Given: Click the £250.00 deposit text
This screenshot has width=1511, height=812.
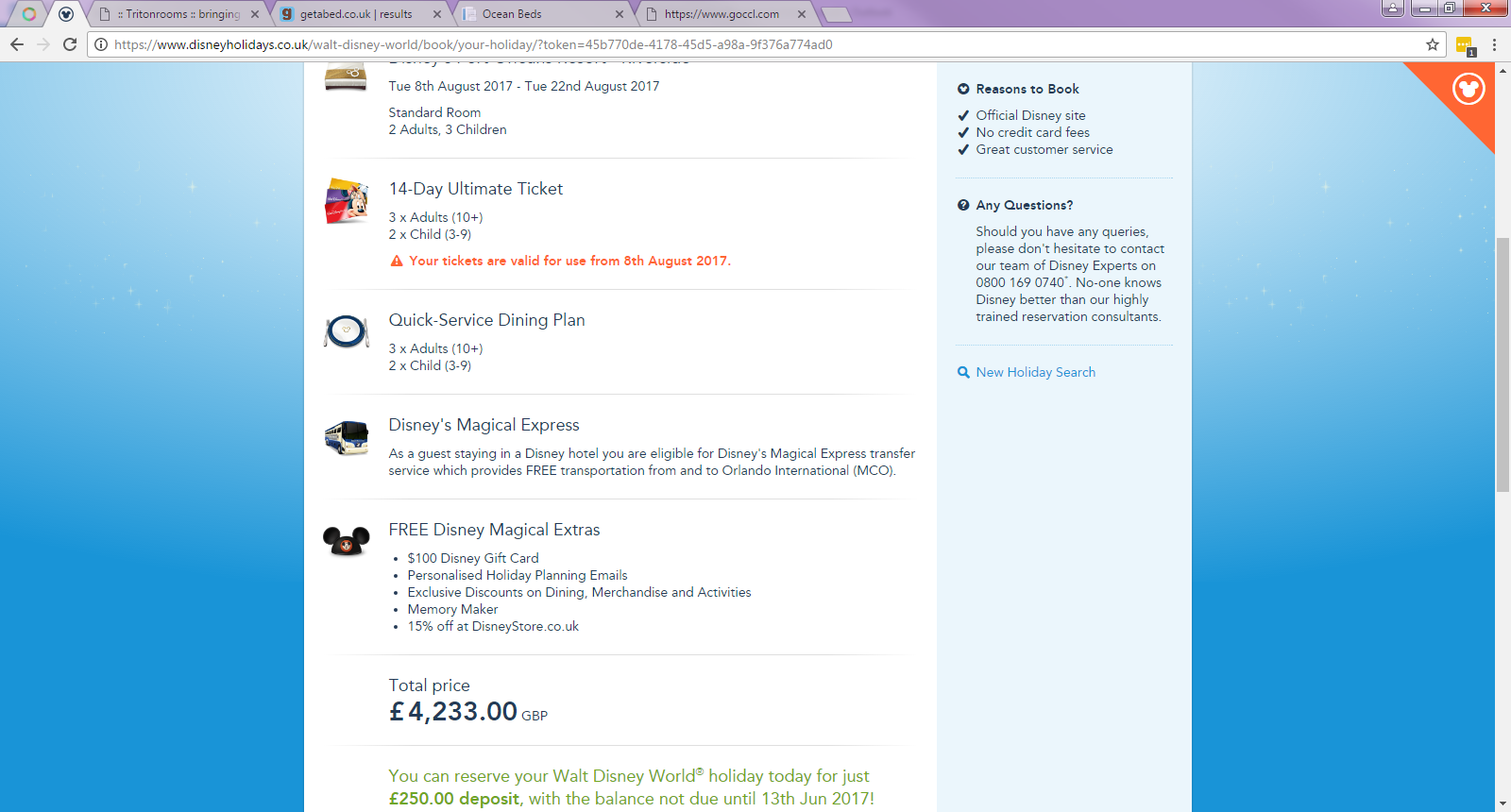Looking at the screenshot, I should pos(454,799).
